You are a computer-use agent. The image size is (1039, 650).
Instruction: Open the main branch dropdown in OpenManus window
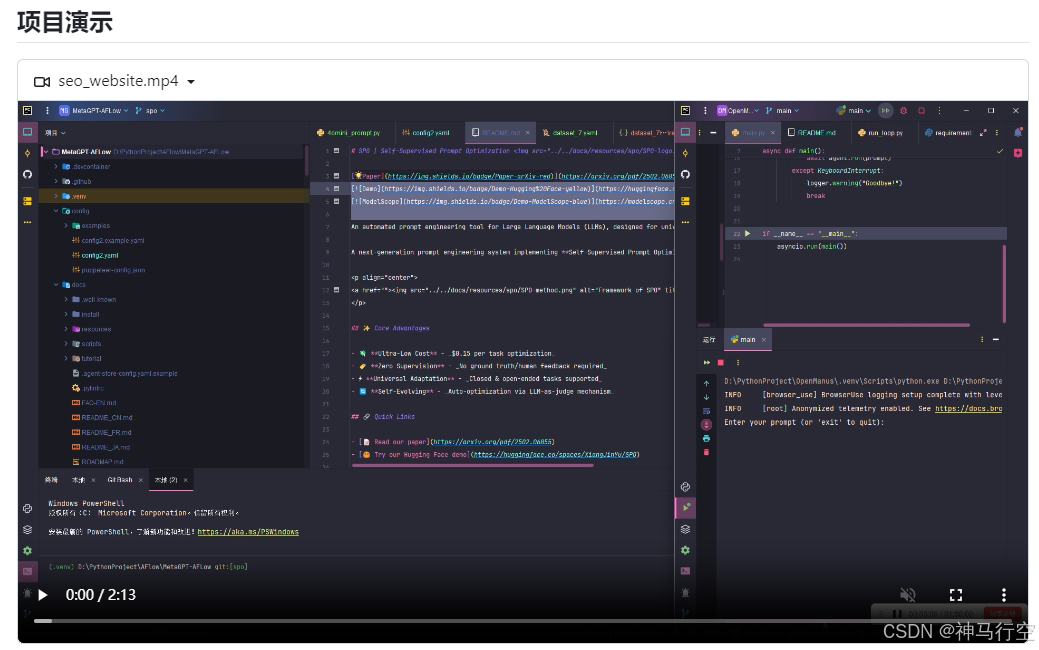(783, 111)
